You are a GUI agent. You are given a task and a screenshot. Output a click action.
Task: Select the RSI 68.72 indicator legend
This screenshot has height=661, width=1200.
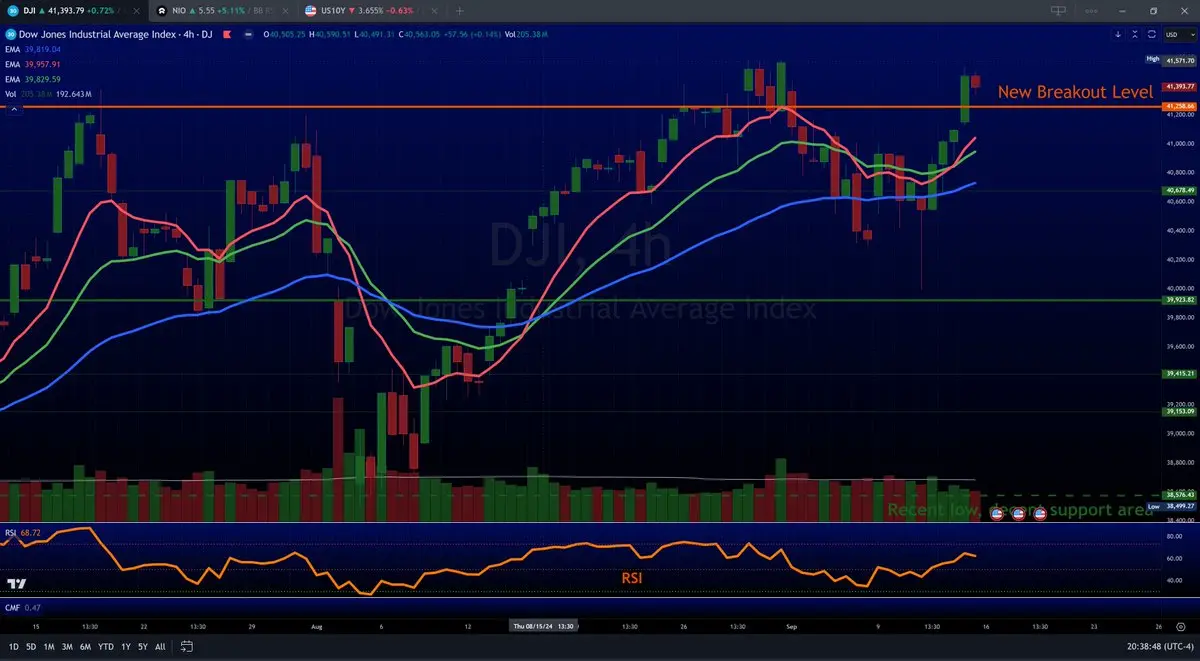coord(24,532)
